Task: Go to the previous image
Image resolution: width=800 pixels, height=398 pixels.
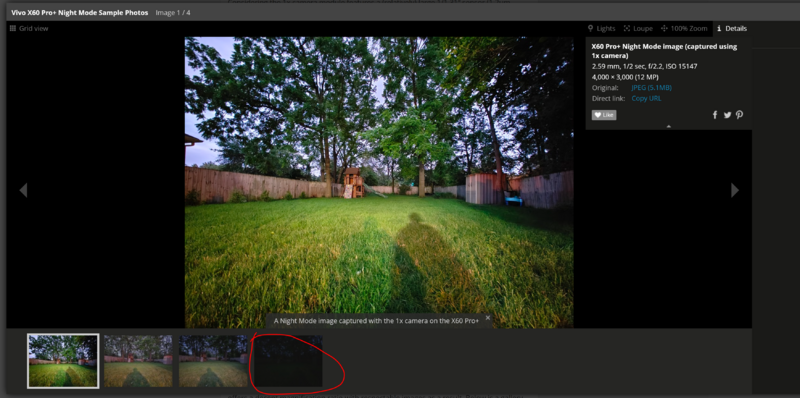Action: point(23,190)
